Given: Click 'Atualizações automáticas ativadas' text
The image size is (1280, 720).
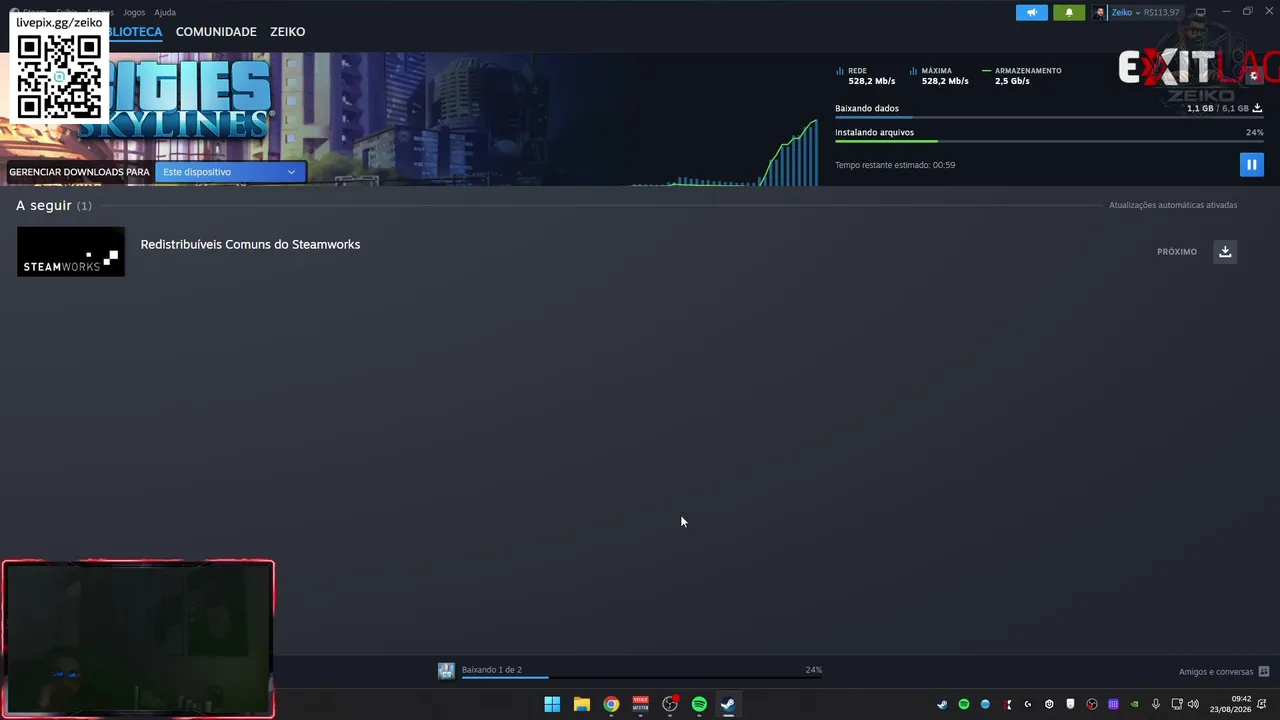Looking at the screenshot, I should [x=1173, y=205].
